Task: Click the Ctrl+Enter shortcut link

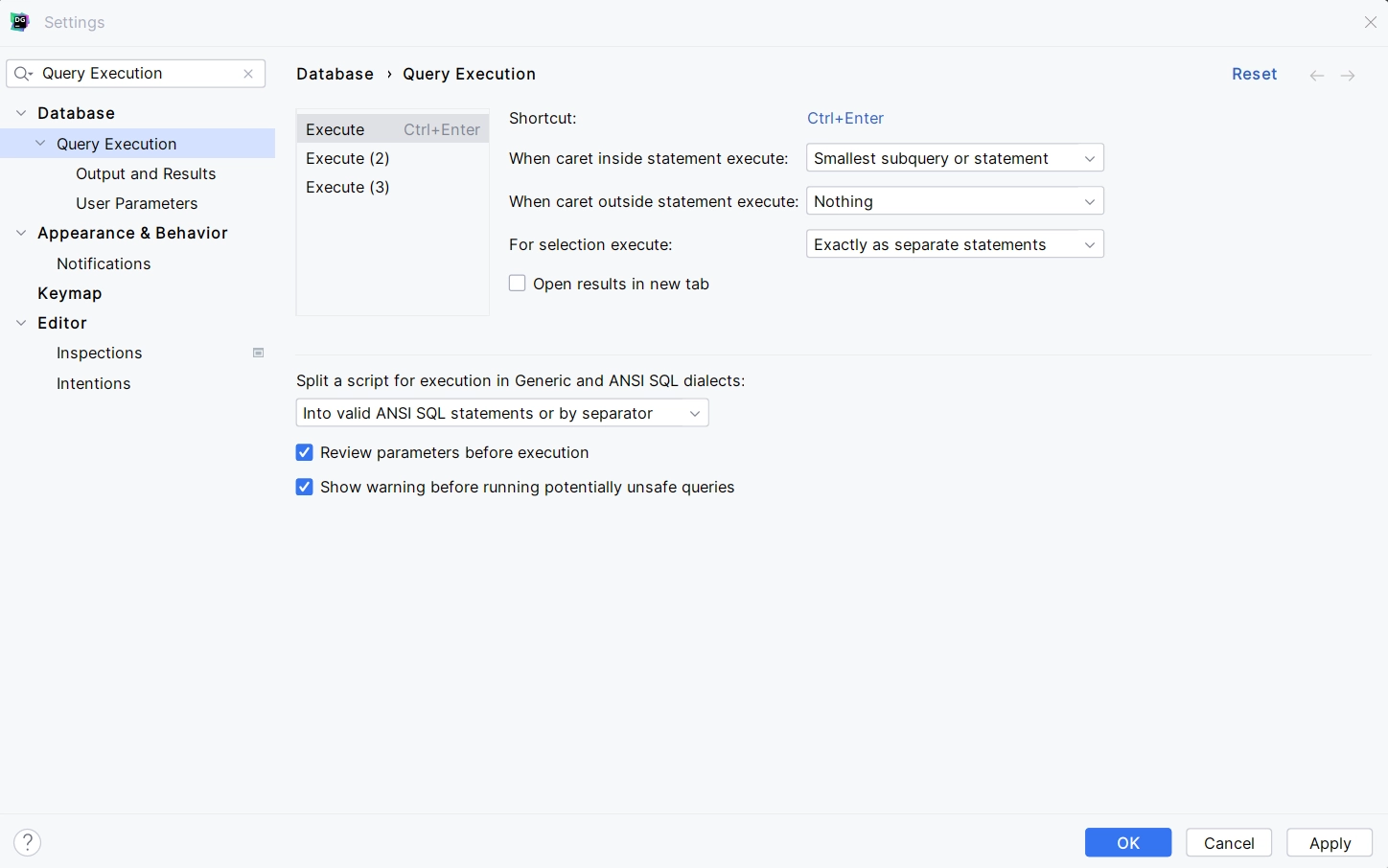Action: pyautogui.click(x=844, y=118)
